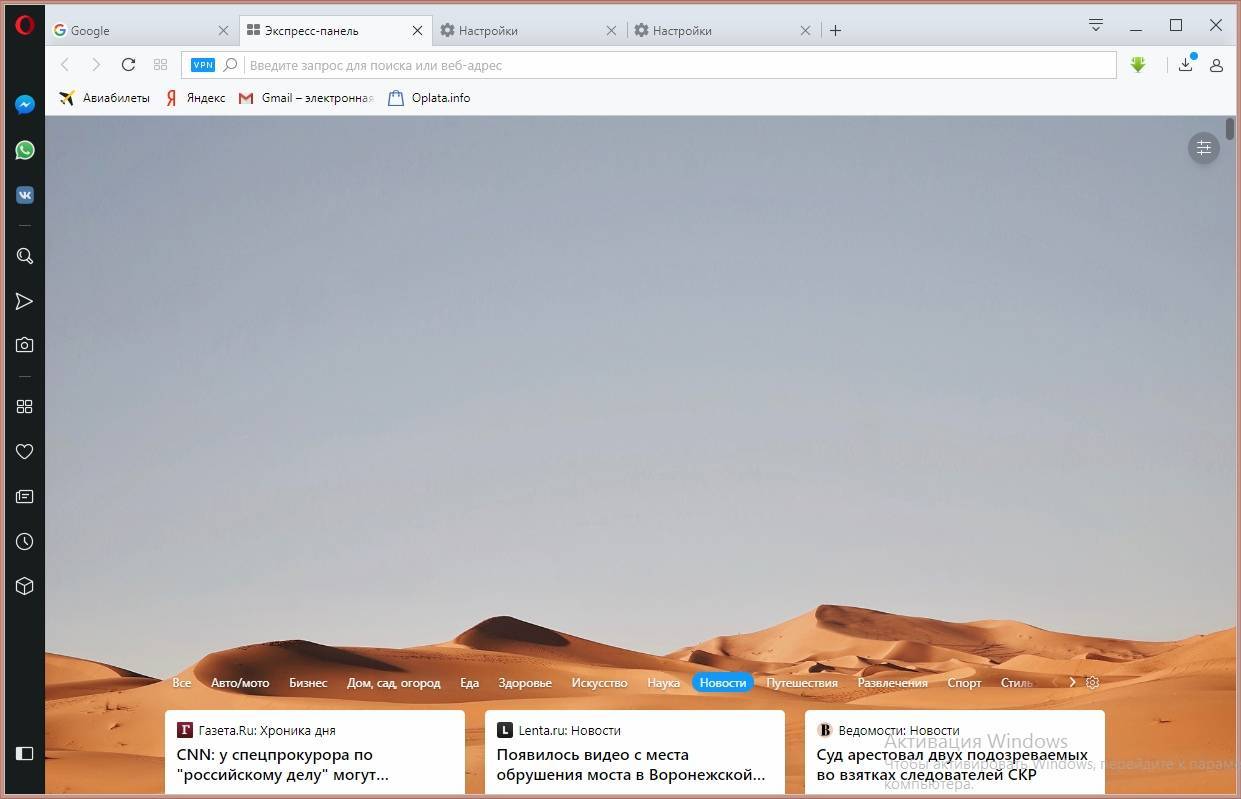The image size is (1241, 799).
Task: Open news settings gear icon
Action: click(x=1092, y=683)
